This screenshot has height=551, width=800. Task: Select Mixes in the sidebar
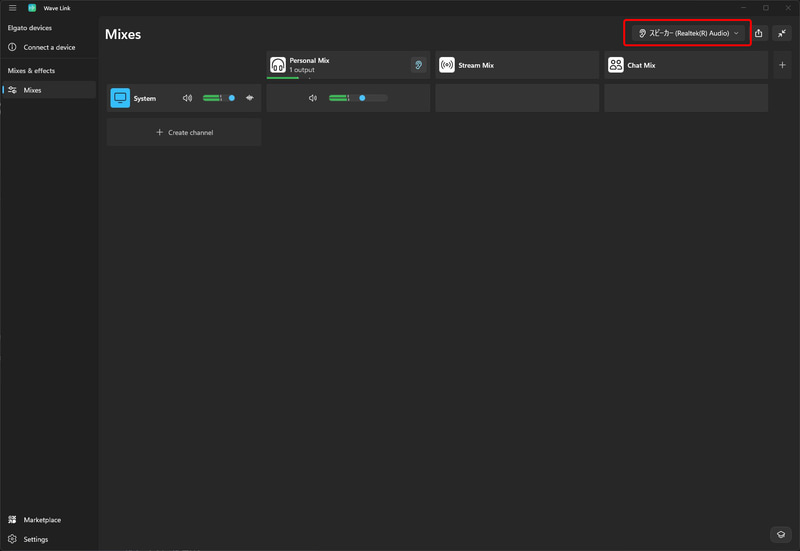[49, 90]
